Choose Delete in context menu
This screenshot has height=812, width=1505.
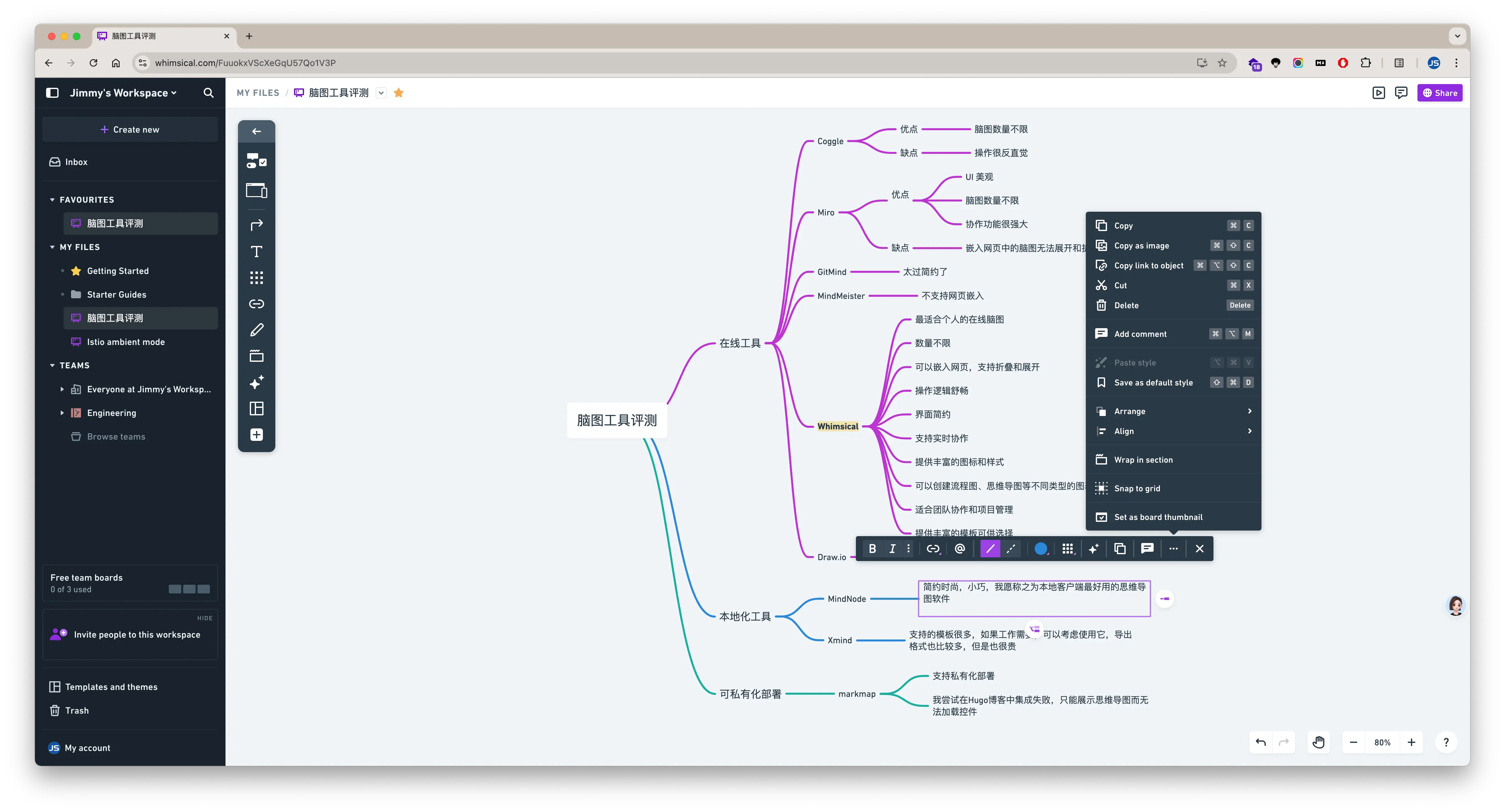point(1173,305)
